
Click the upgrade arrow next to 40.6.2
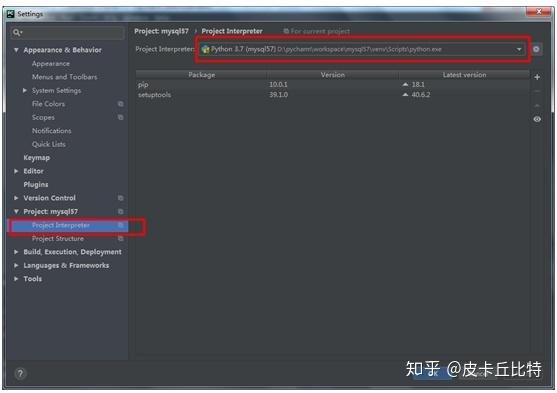405,95
